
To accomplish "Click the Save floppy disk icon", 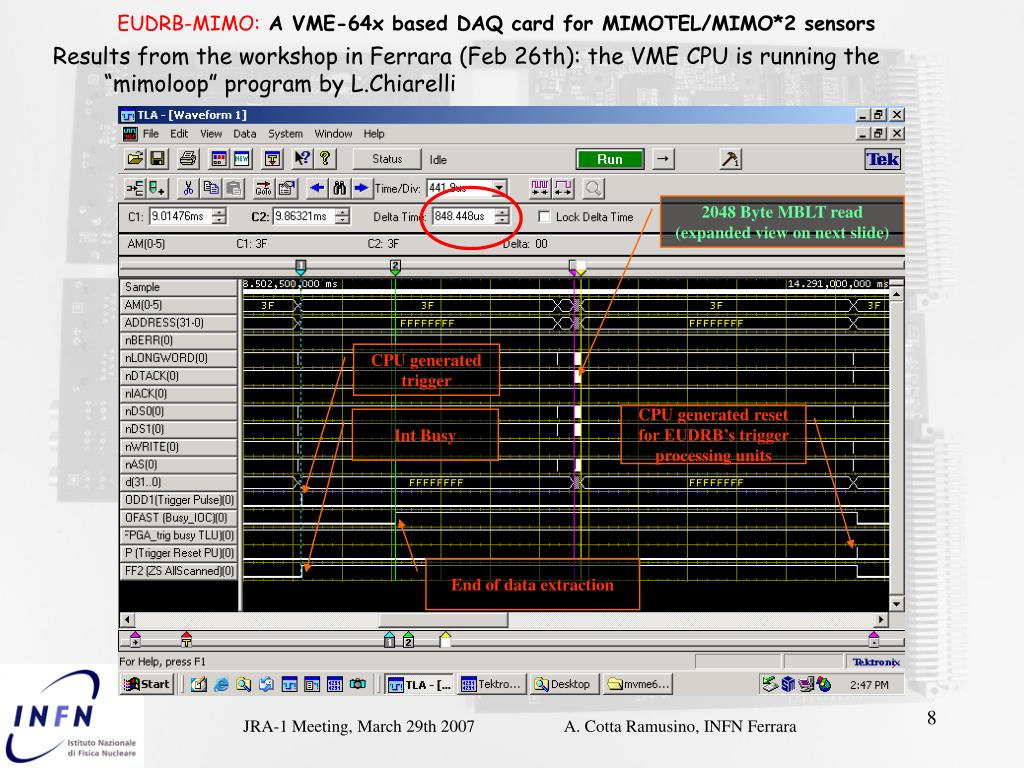I will click(157, 159).
